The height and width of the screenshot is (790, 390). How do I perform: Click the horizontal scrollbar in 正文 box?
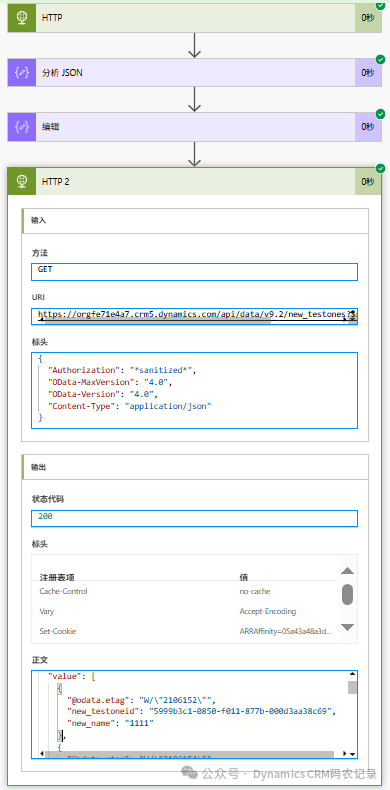(189, 754)
